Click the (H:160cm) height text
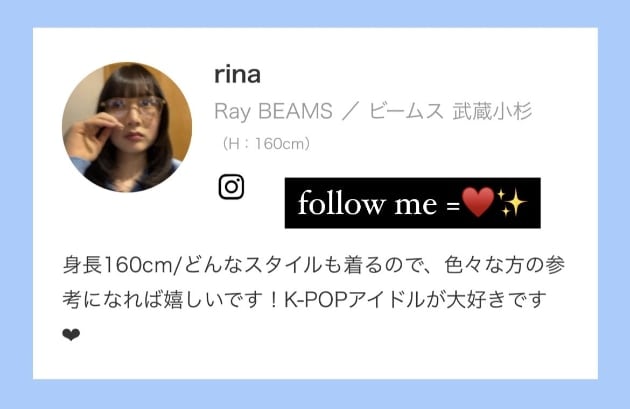 (266, 144)
